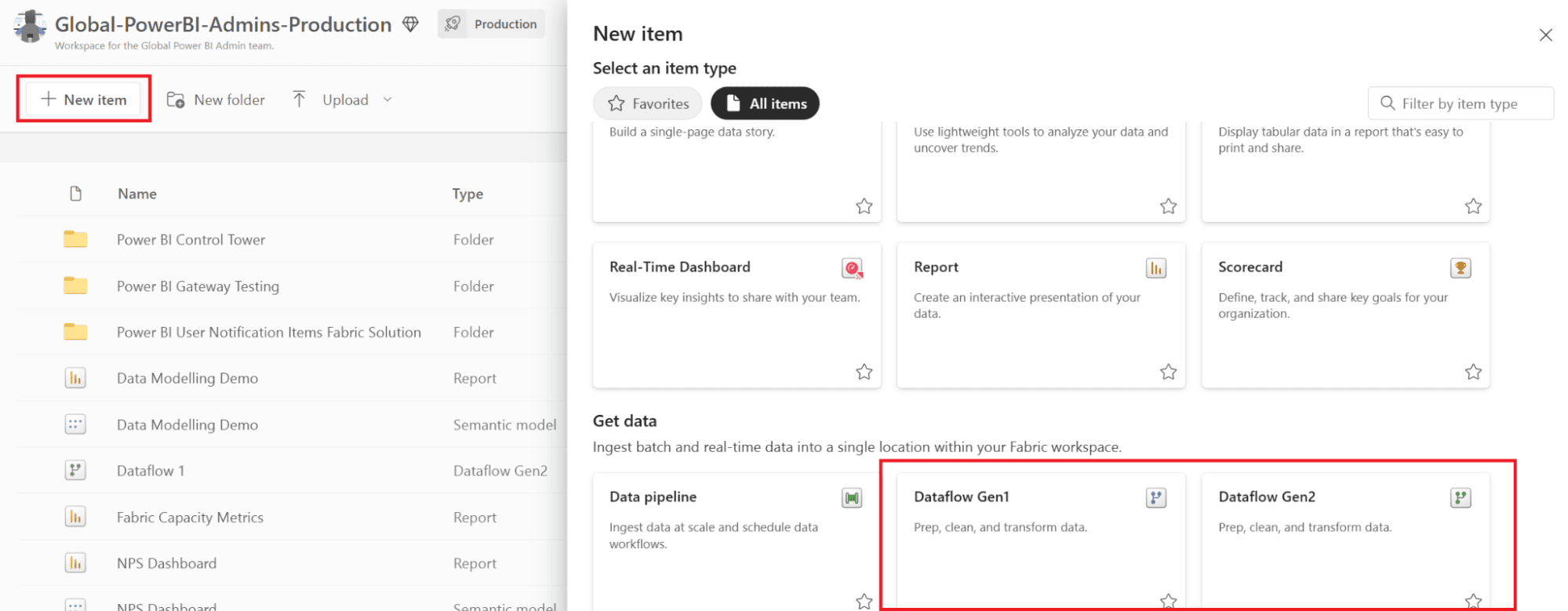Select the All items tab

765,104
